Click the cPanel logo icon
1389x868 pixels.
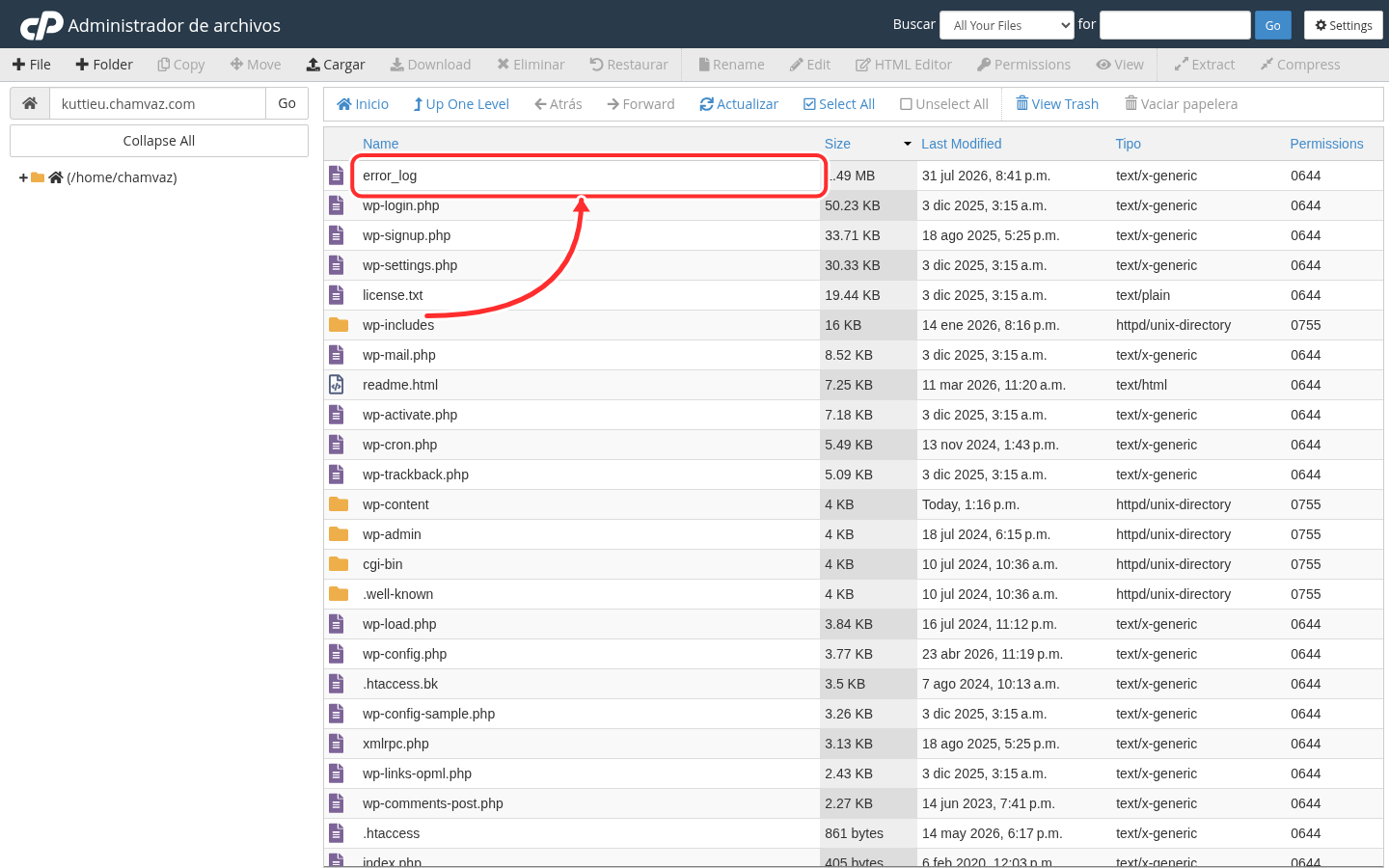click(41, 25)
